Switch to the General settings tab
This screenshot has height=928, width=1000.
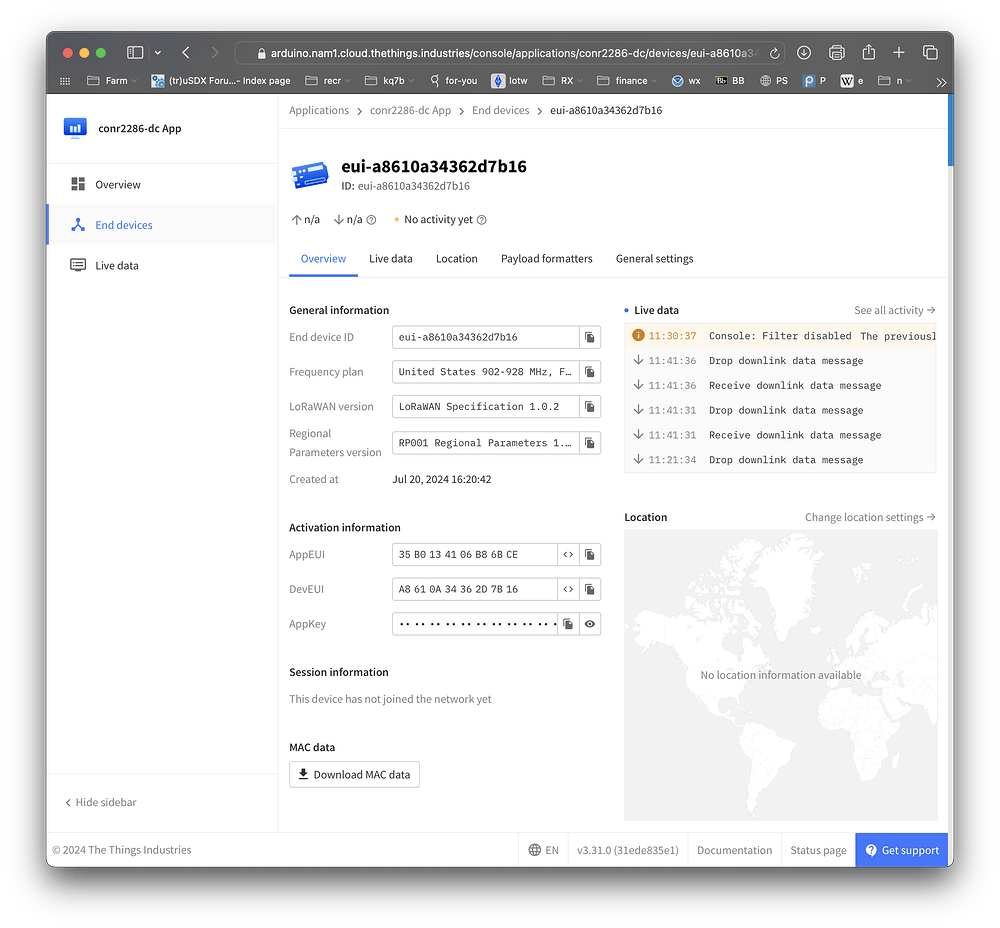654,259
